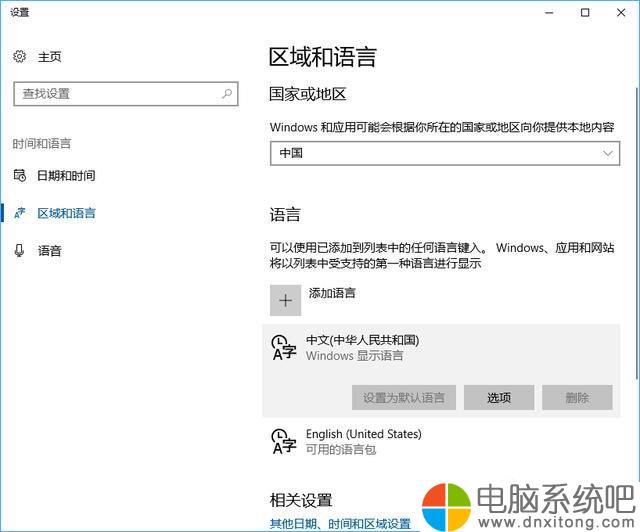Viewport: 640px width, 532px height.
Task: Minimize the 设置 window
Action: (x=549, y=13)
